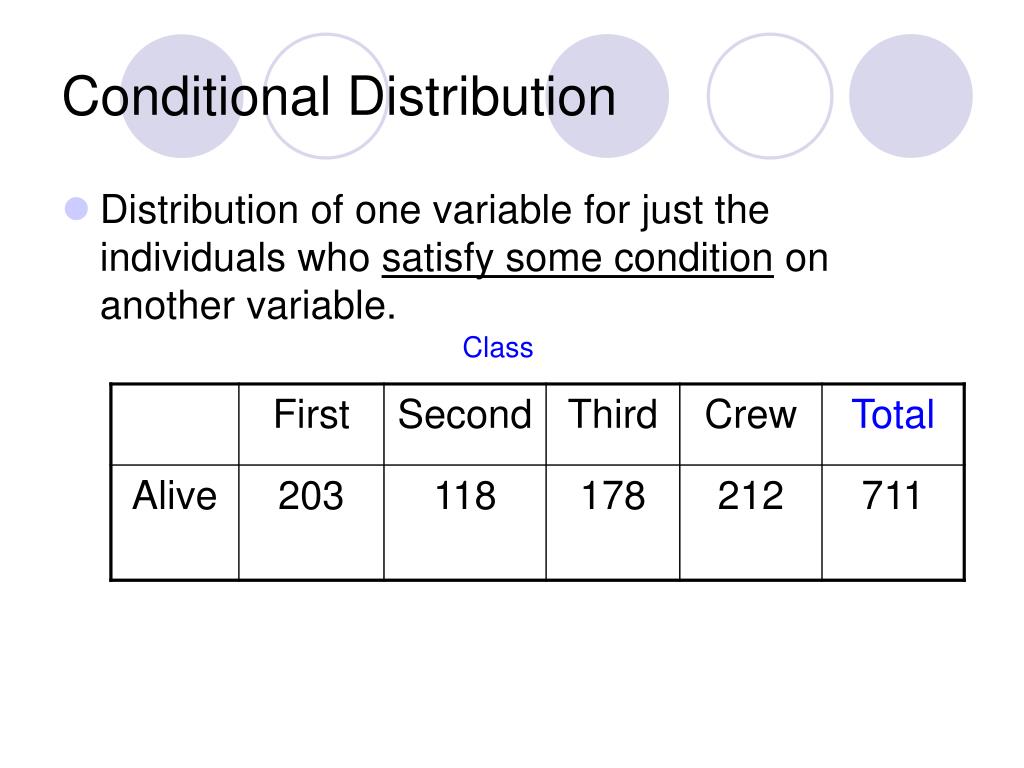The width and height of the screenshot is (1024, 768).
Task: Click the underlined satisfy some condition text
Action: tap(577, 259)
